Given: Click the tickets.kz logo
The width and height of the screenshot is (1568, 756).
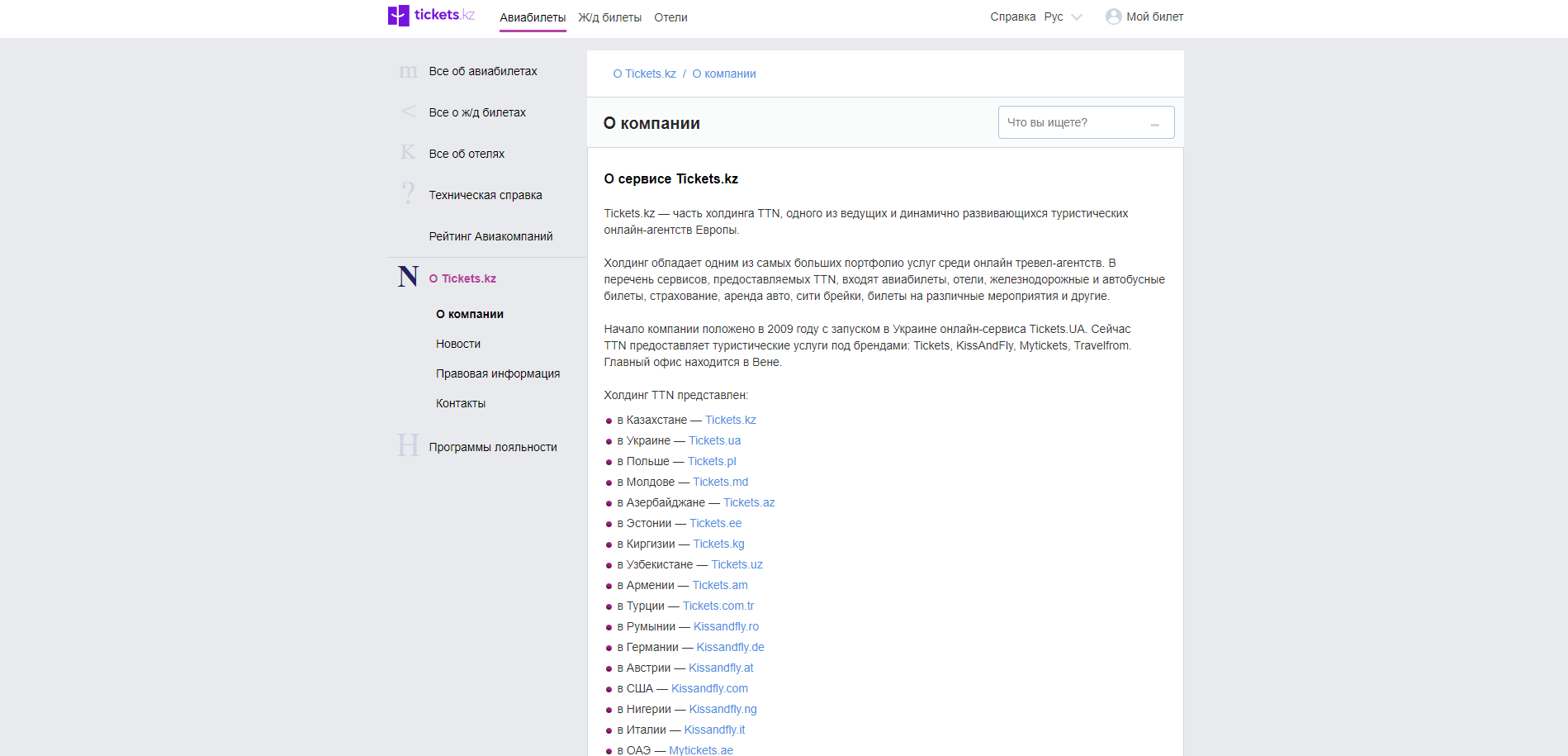Looking at the screenshot, I should (431, 16).
